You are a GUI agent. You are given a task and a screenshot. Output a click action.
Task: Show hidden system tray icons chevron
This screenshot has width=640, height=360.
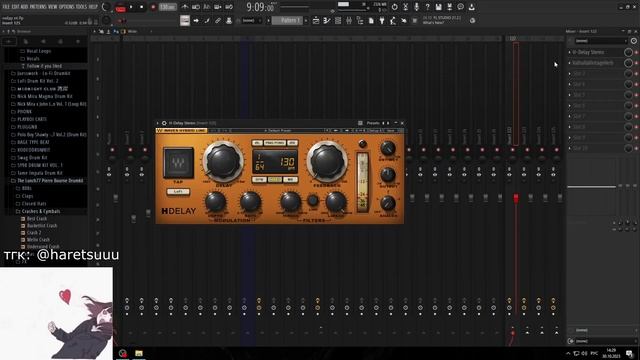tap(568, 353)
